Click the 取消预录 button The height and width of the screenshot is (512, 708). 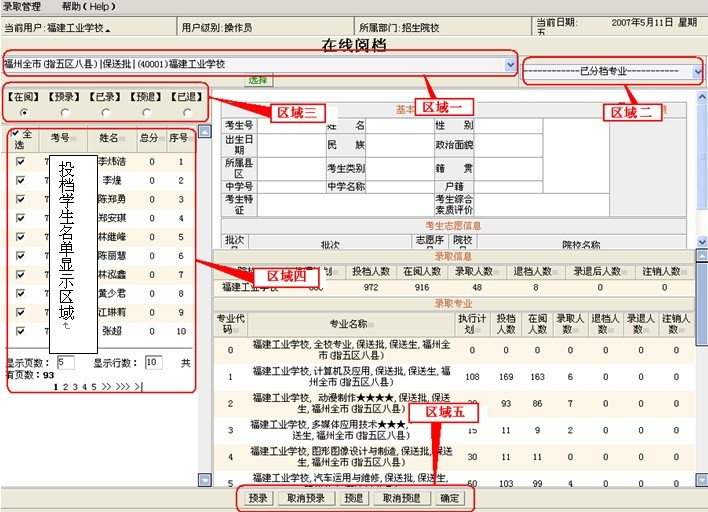[306, 498]
